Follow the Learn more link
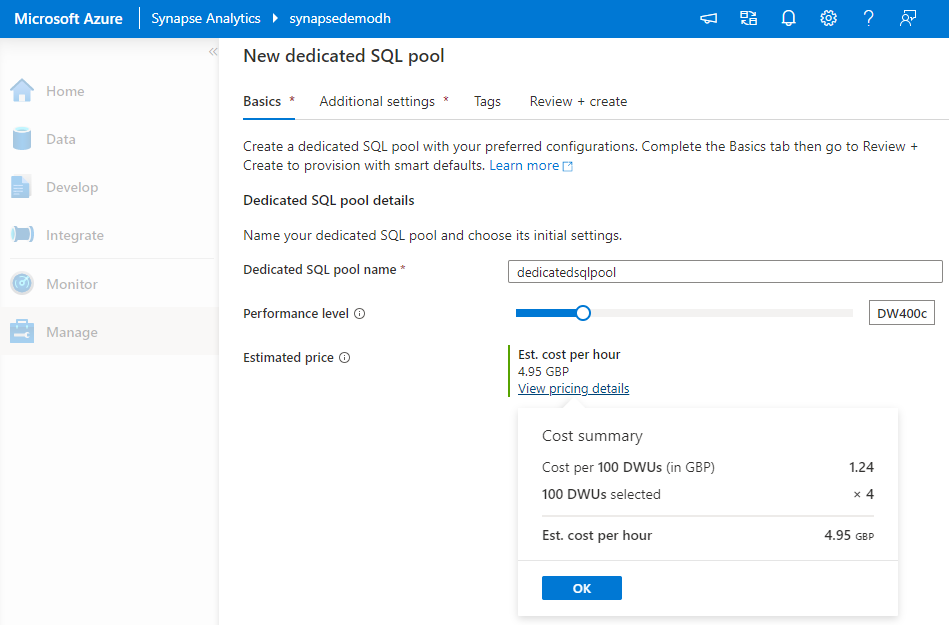This screenshot has height=625, width=949. (531, 166)
